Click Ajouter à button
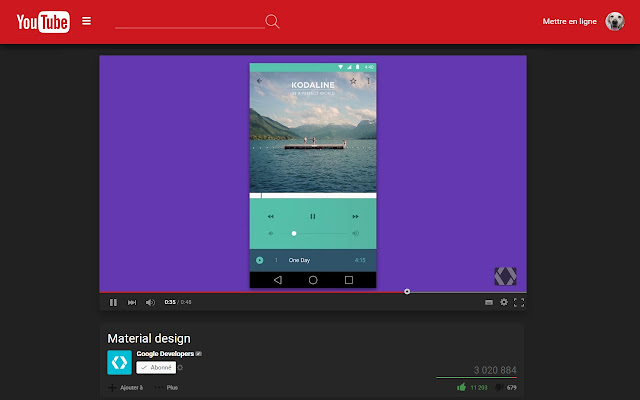Image resolution: width=640 pixels, height=400 pixels. [126, 387]
